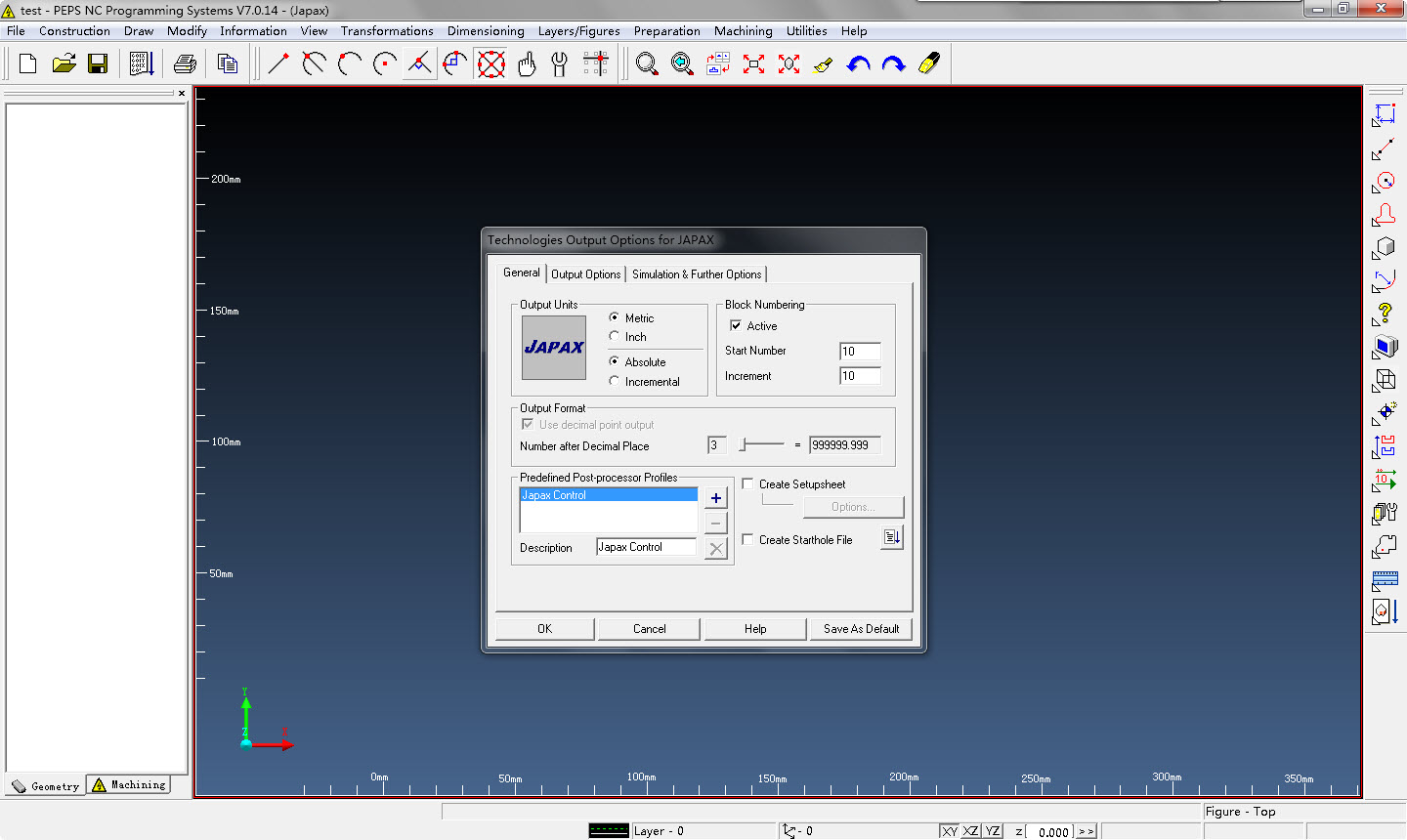Open the Dimensioning menu
The width and height of the screenshot is (1407, 840).
click(x=486, y=31)
